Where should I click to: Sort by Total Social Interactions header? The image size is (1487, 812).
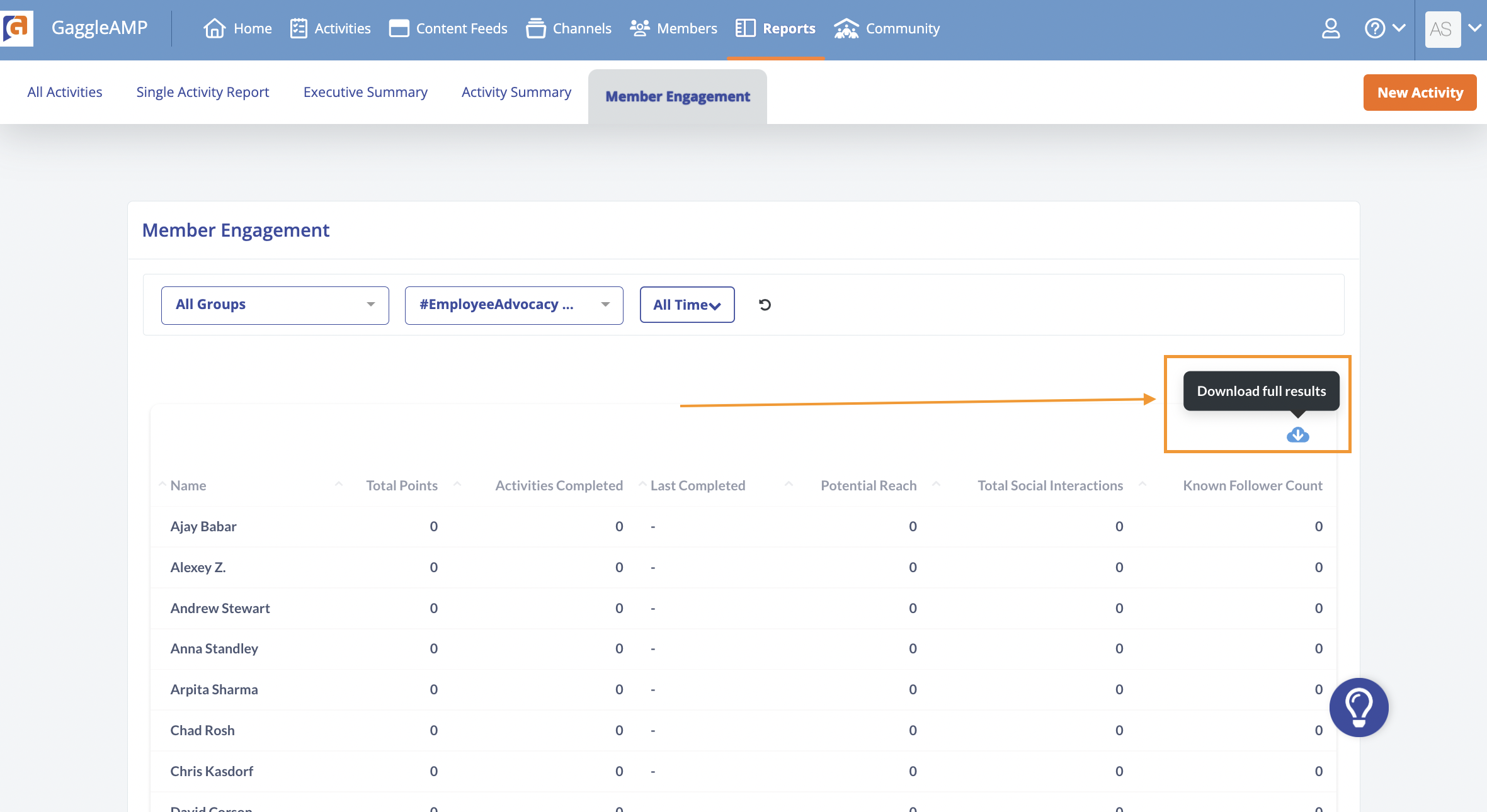[1050, 485]
